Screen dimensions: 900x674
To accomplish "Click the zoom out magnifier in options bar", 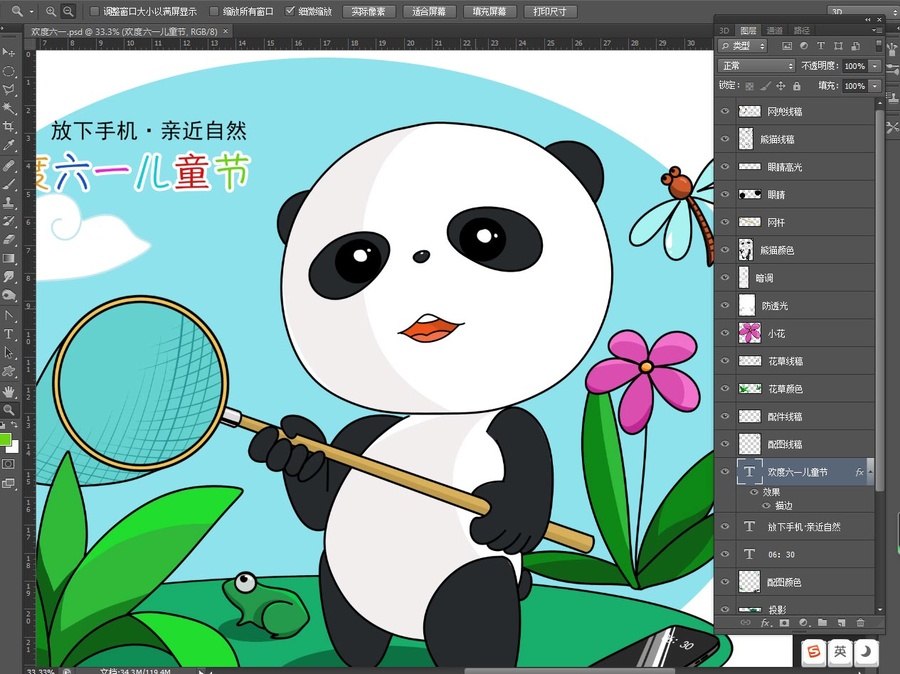I will [x=68, y=11].
